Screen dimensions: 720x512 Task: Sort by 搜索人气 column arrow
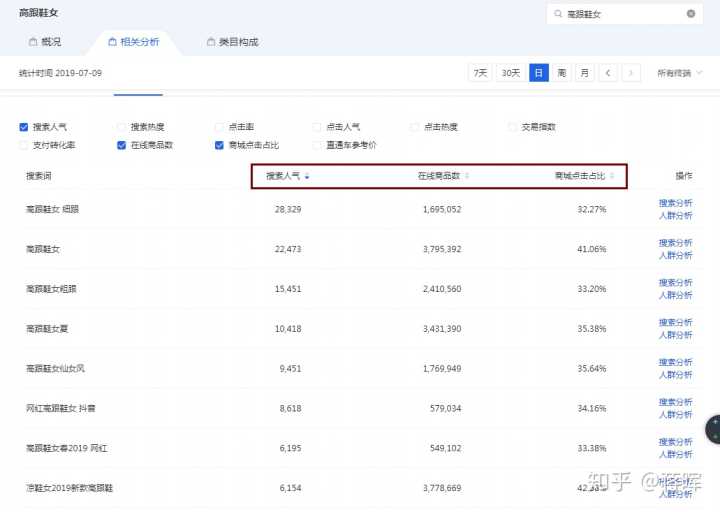coord(307,176)
